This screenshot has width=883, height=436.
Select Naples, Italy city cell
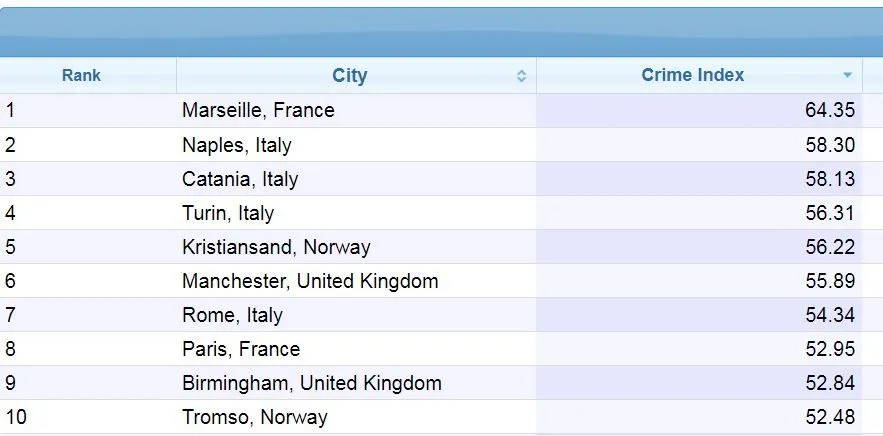pyautogui.click(x=236, y=145)
